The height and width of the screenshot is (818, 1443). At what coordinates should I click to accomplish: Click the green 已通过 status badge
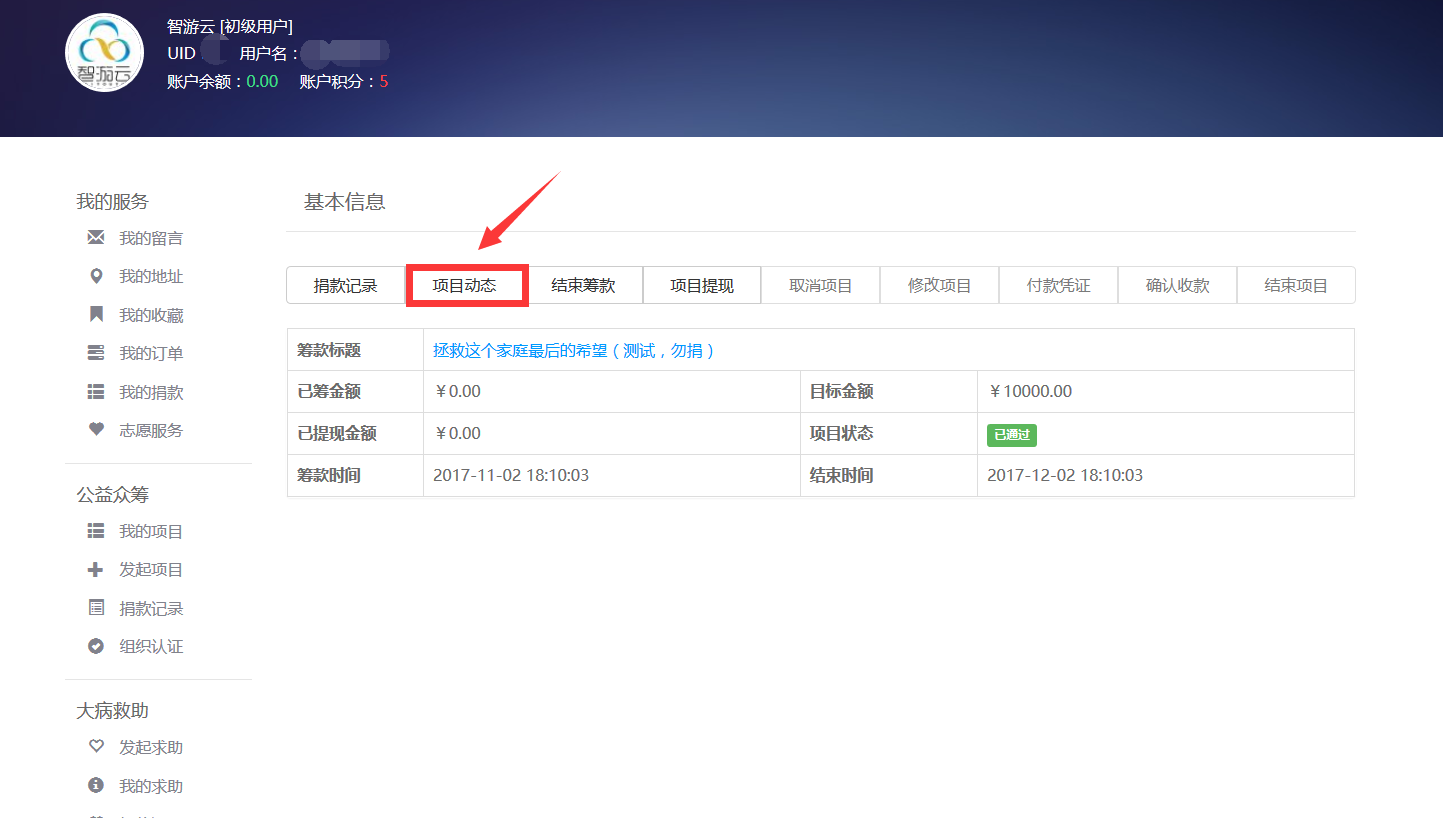click(x=1011, y=435)
